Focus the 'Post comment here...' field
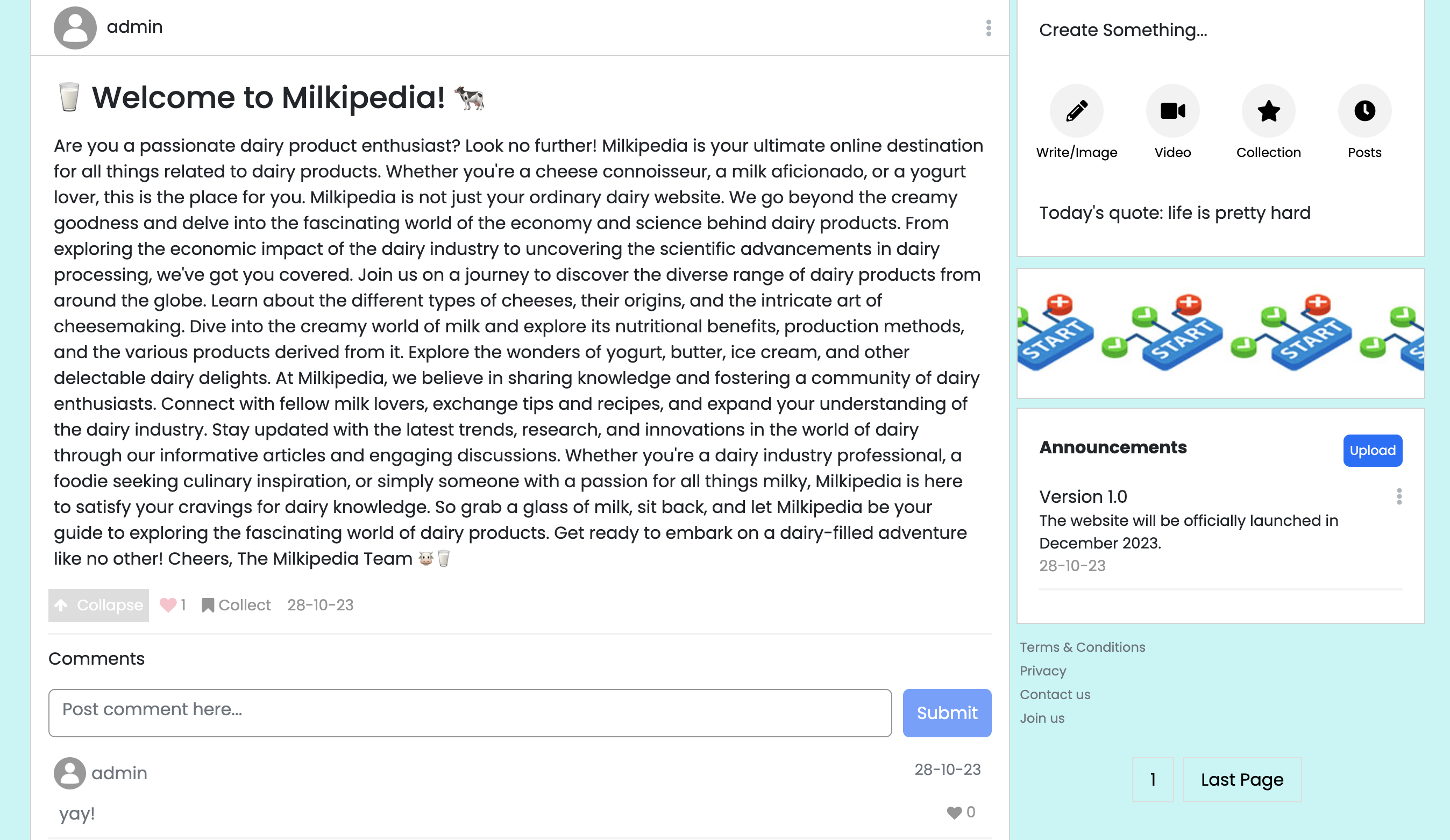This screenshot has height=840, width=1450. (470, 713)
